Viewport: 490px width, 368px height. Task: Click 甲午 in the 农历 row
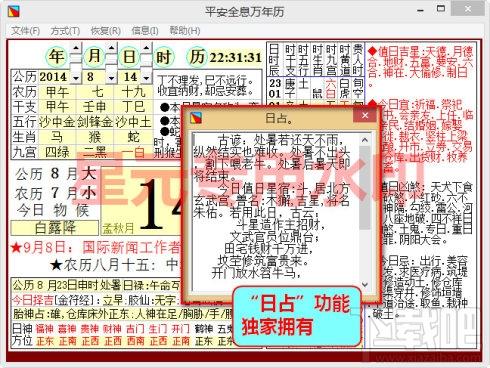click(57, 92)
